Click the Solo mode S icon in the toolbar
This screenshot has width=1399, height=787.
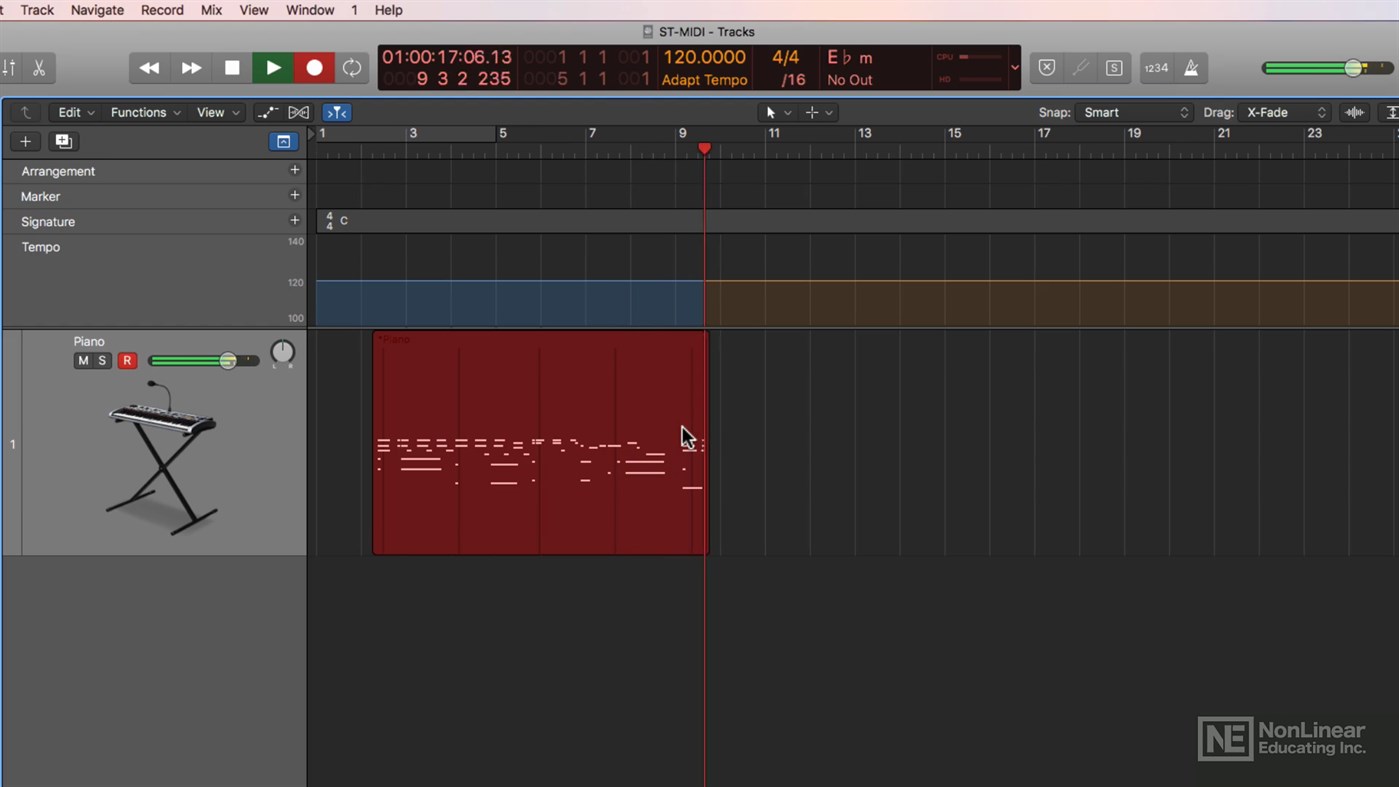coord(1113,67)
